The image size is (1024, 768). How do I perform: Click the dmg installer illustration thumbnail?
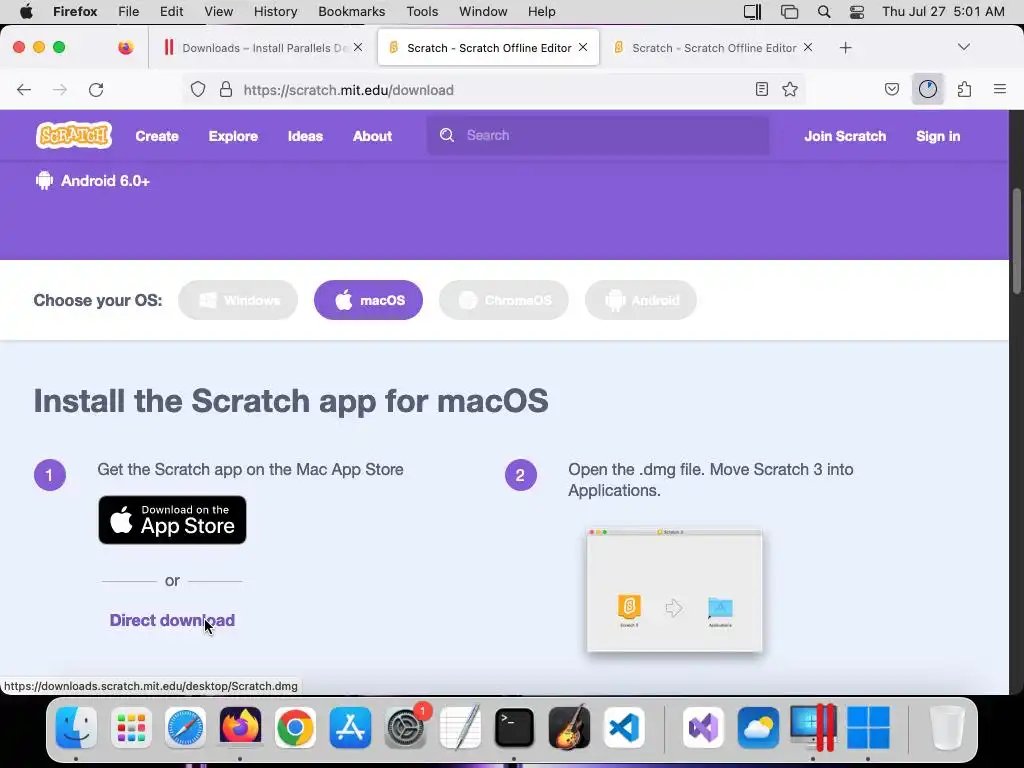click(675, 590)
